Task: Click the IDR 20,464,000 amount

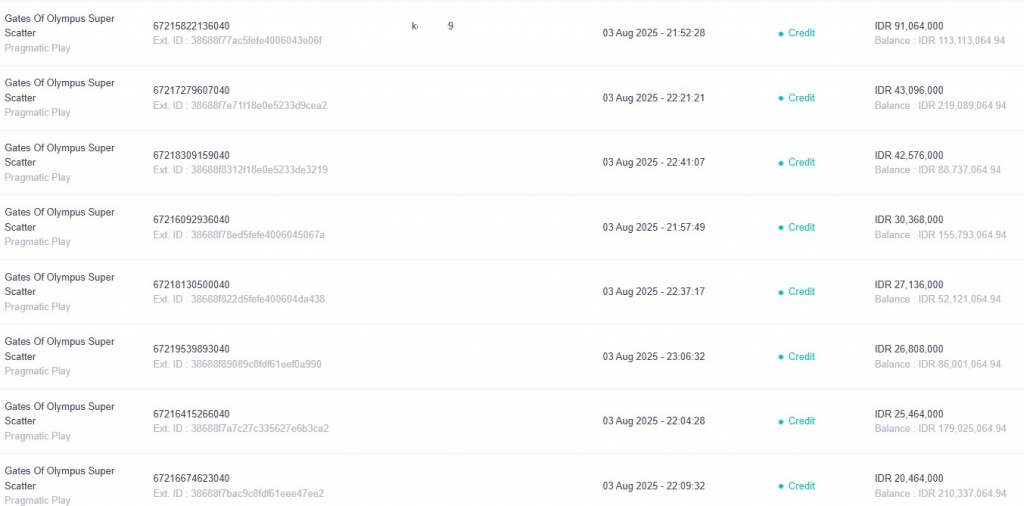Action: pyautogui.click(x=908, y=479)
